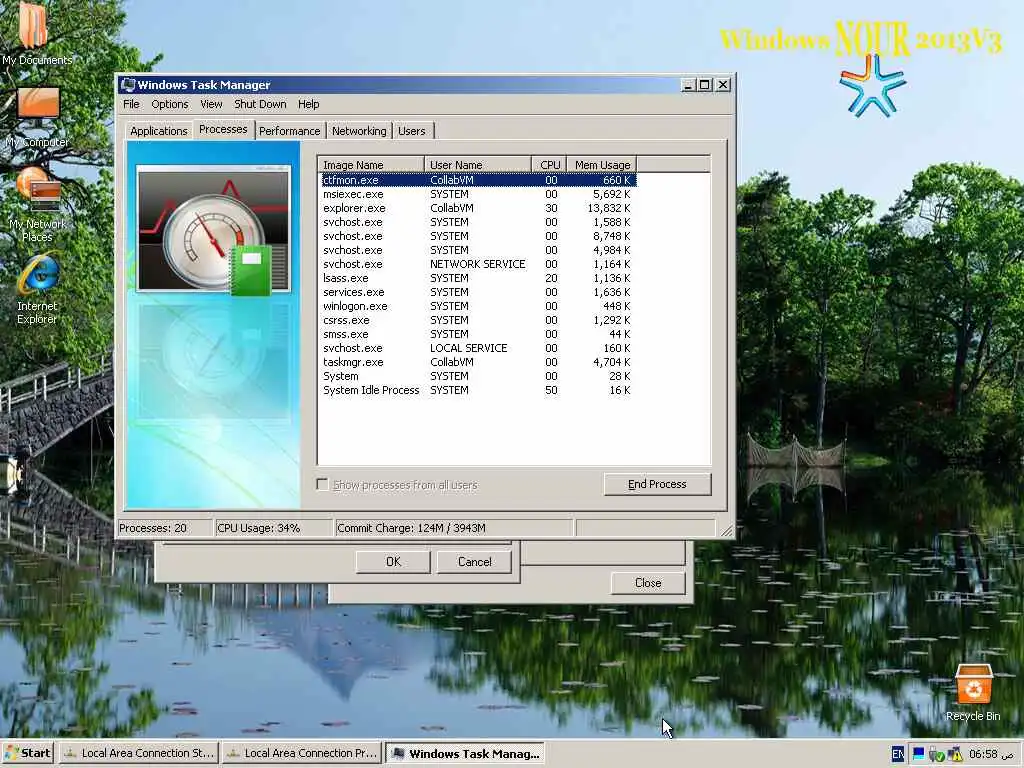
Task: Sort by the User Name column header
Action: tap(478, 165)
